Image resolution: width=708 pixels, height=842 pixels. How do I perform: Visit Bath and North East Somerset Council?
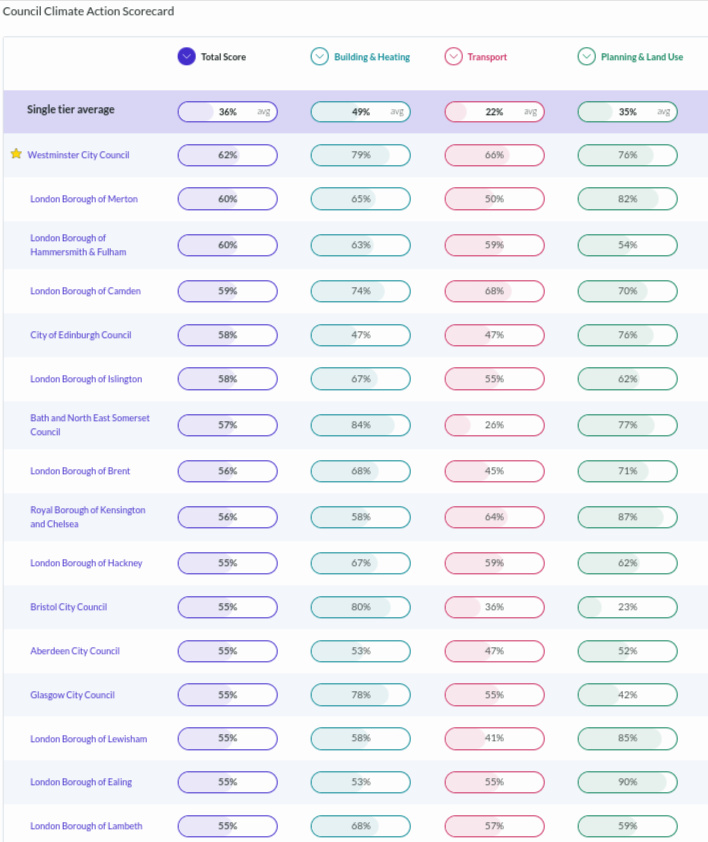tap(89, 425)
